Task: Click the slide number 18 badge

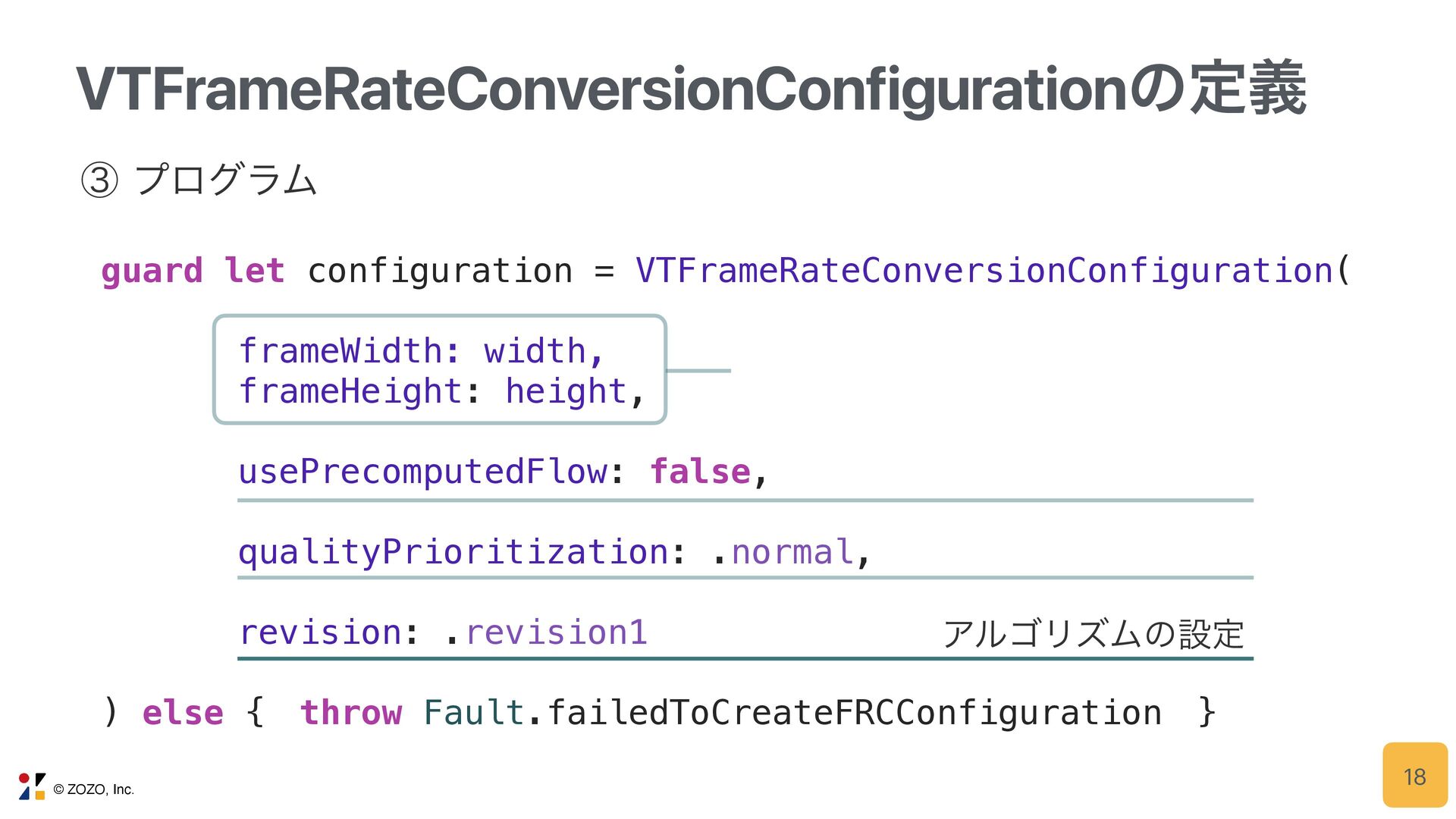Action: [1415, 775]
